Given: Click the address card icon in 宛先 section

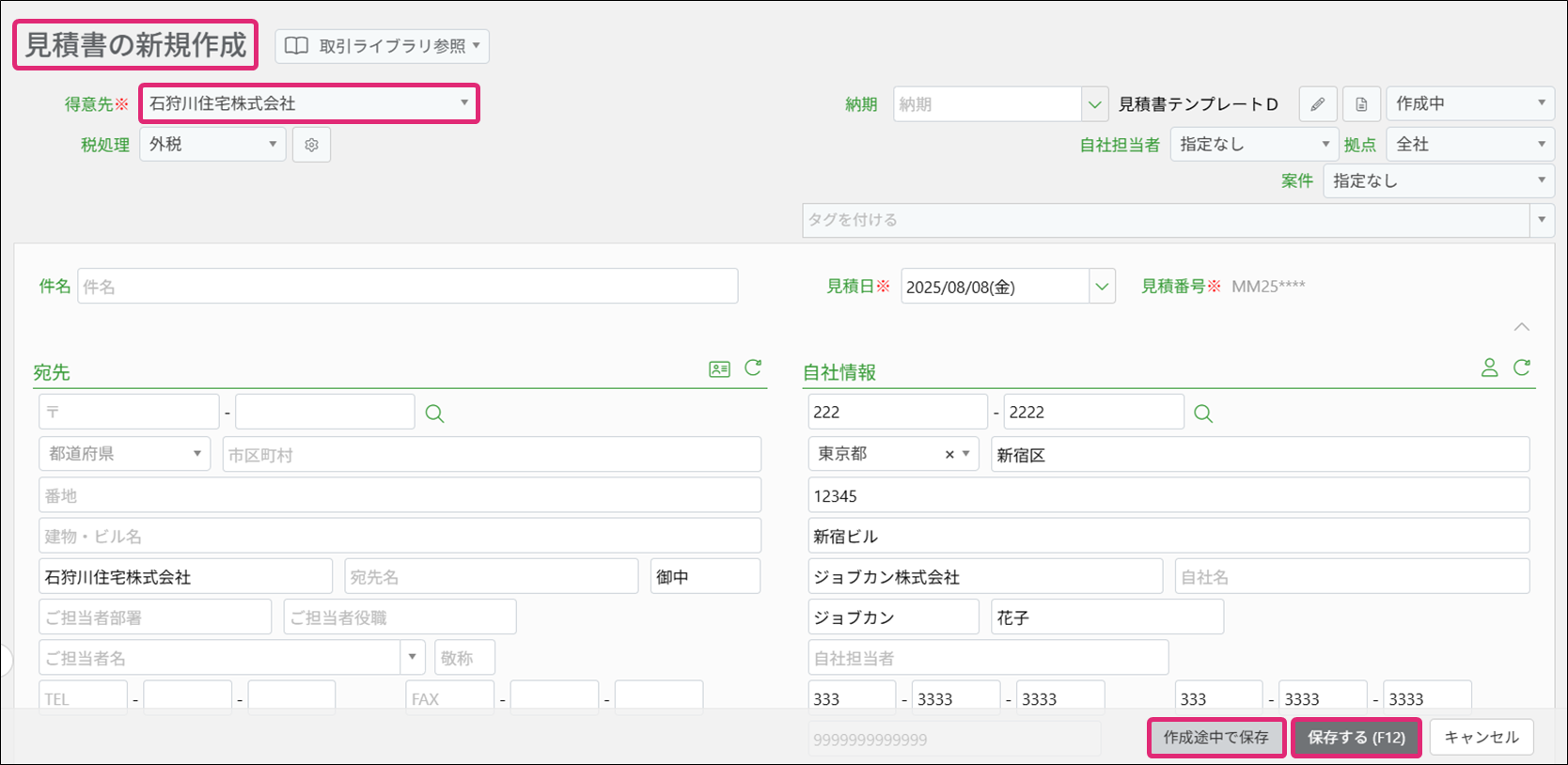Looking at the screenshot, I should tap(719, 369).
